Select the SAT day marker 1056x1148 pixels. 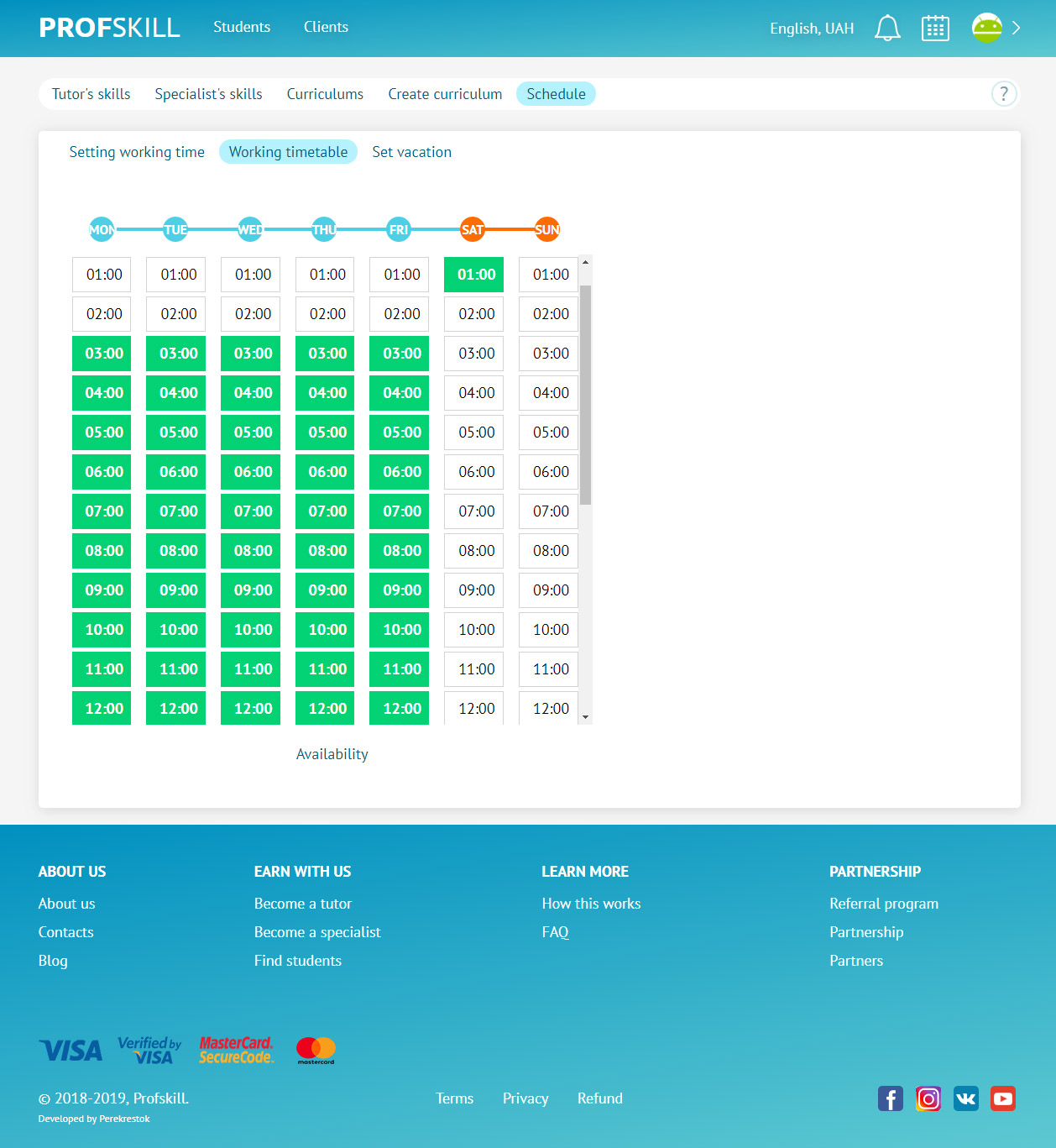(473, 229)
